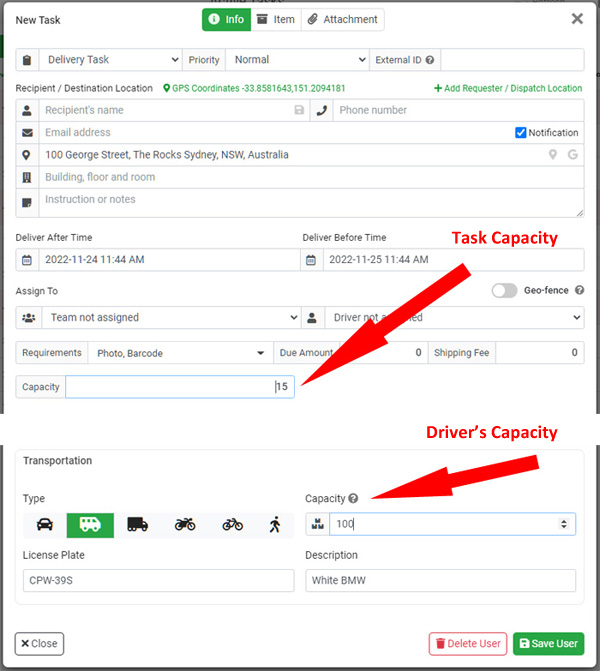Click the driver Capacity help icon
The height and width of the screenshot is (671, 600).
coord(353,498)
